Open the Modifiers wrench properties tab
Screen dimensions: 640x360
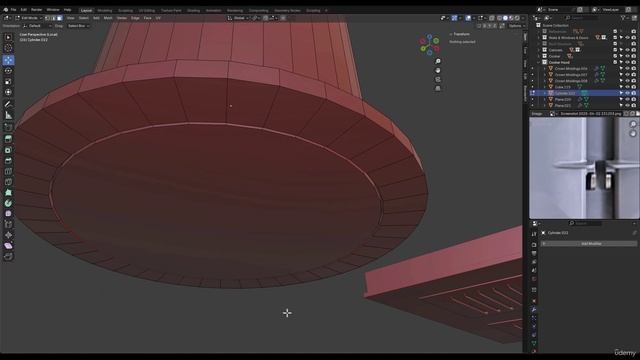click(x=534, y=309)
